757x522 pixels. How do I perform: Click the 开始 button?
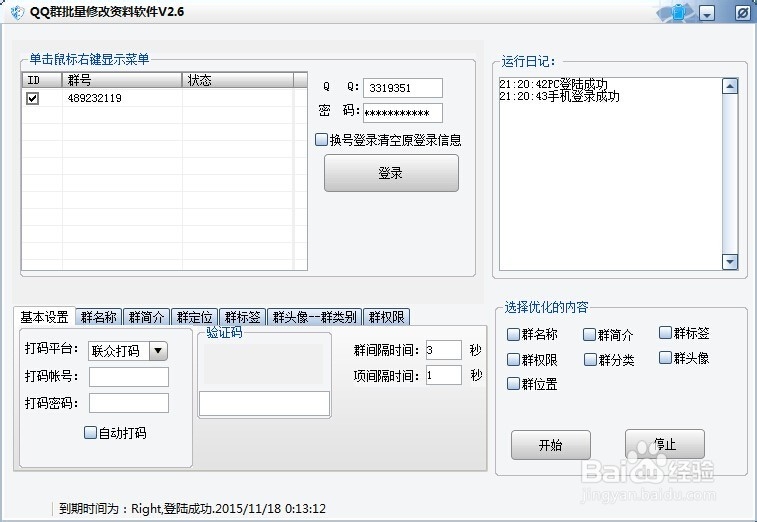[551, 445]
